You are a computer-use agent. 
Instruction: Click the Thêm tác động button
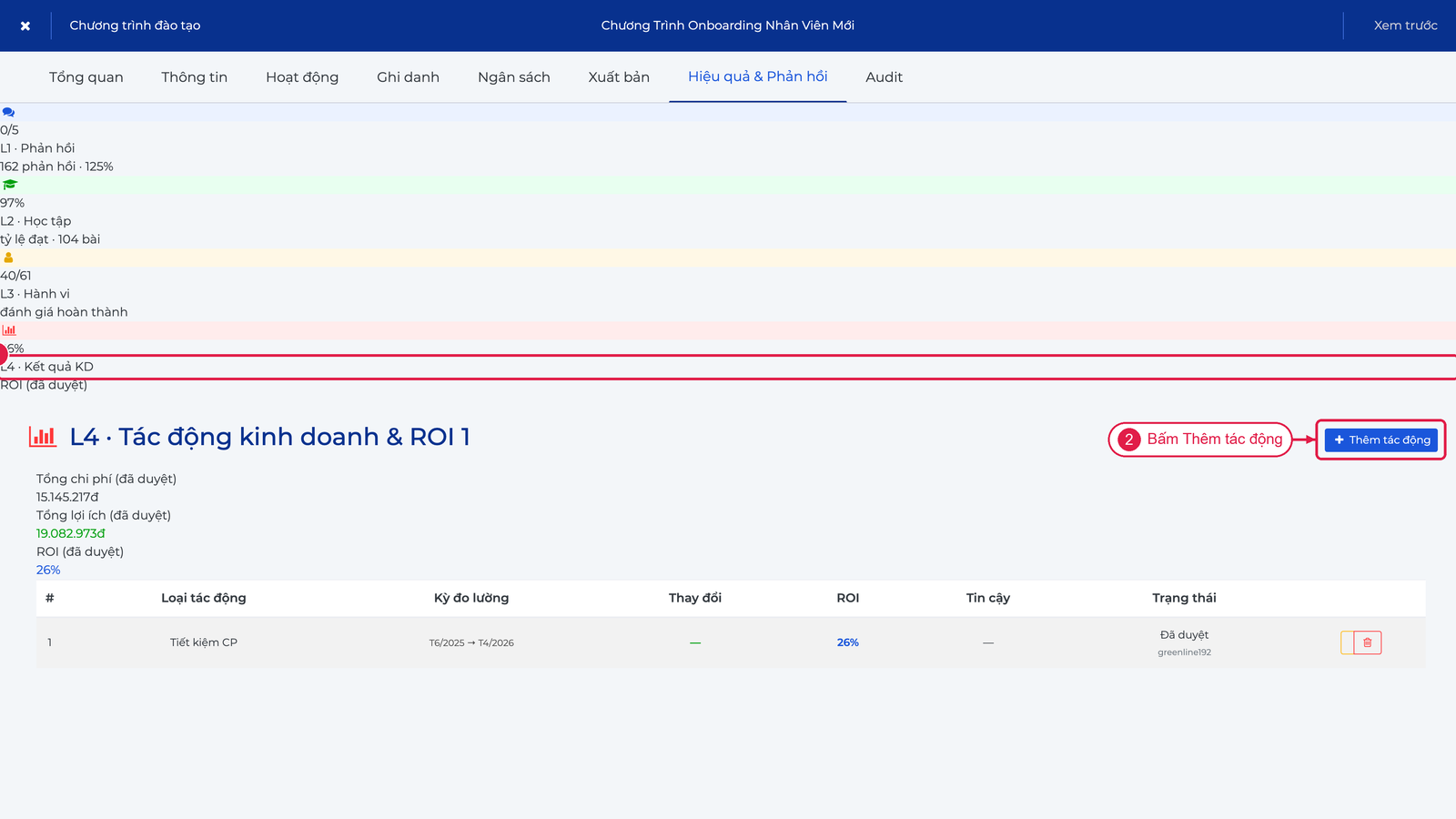[x=1381, y=440]
